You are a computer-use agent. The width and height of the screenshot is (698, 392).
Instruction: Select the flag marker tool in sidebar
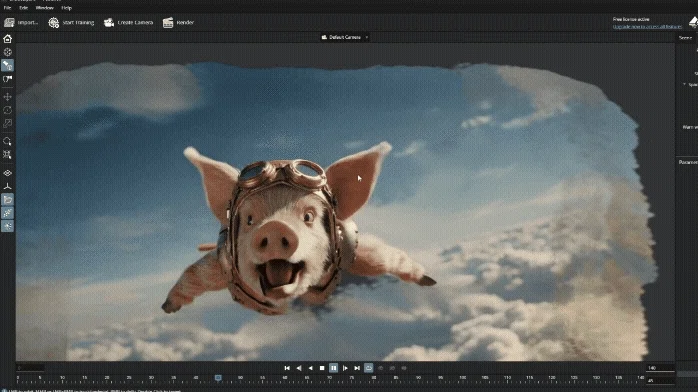tap(8, 79)
